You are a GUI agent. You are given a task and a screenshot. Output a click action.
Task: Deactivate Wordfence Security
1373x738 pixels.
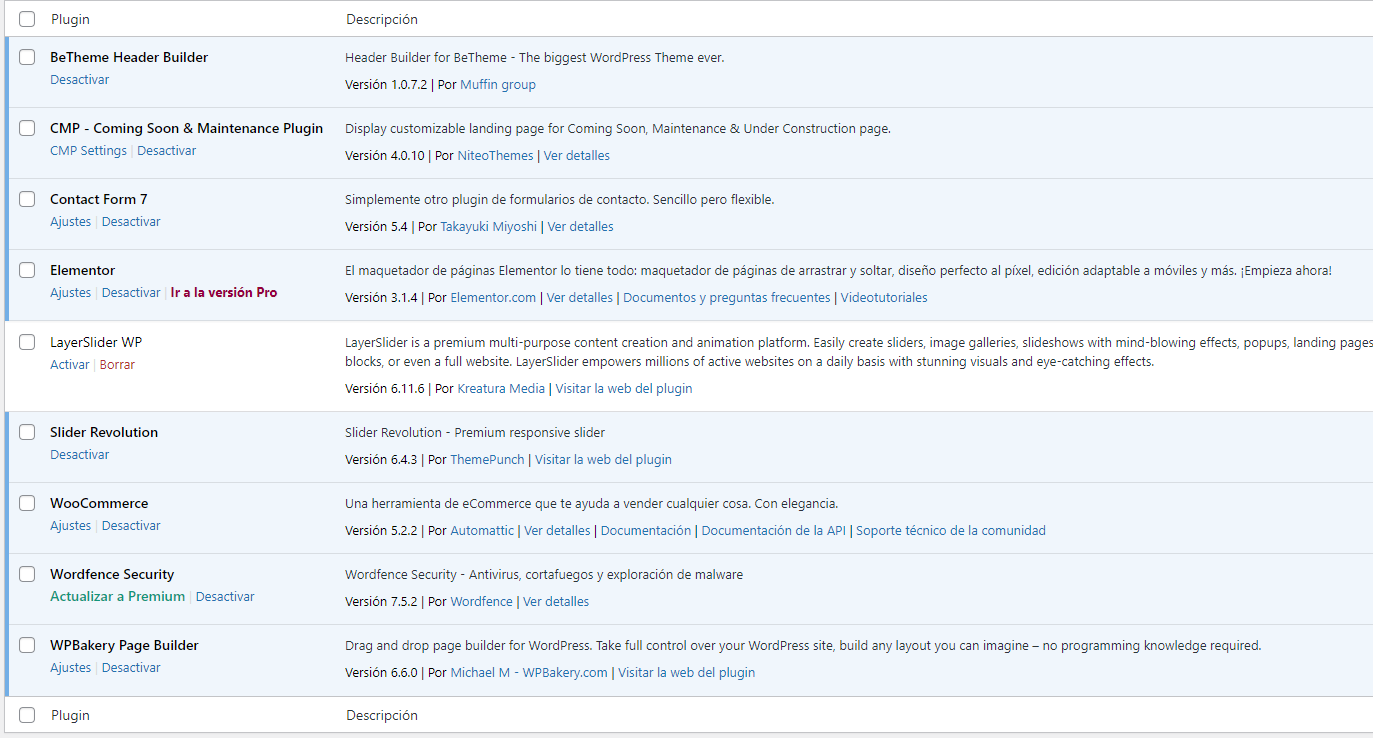(x=225, y=597)
